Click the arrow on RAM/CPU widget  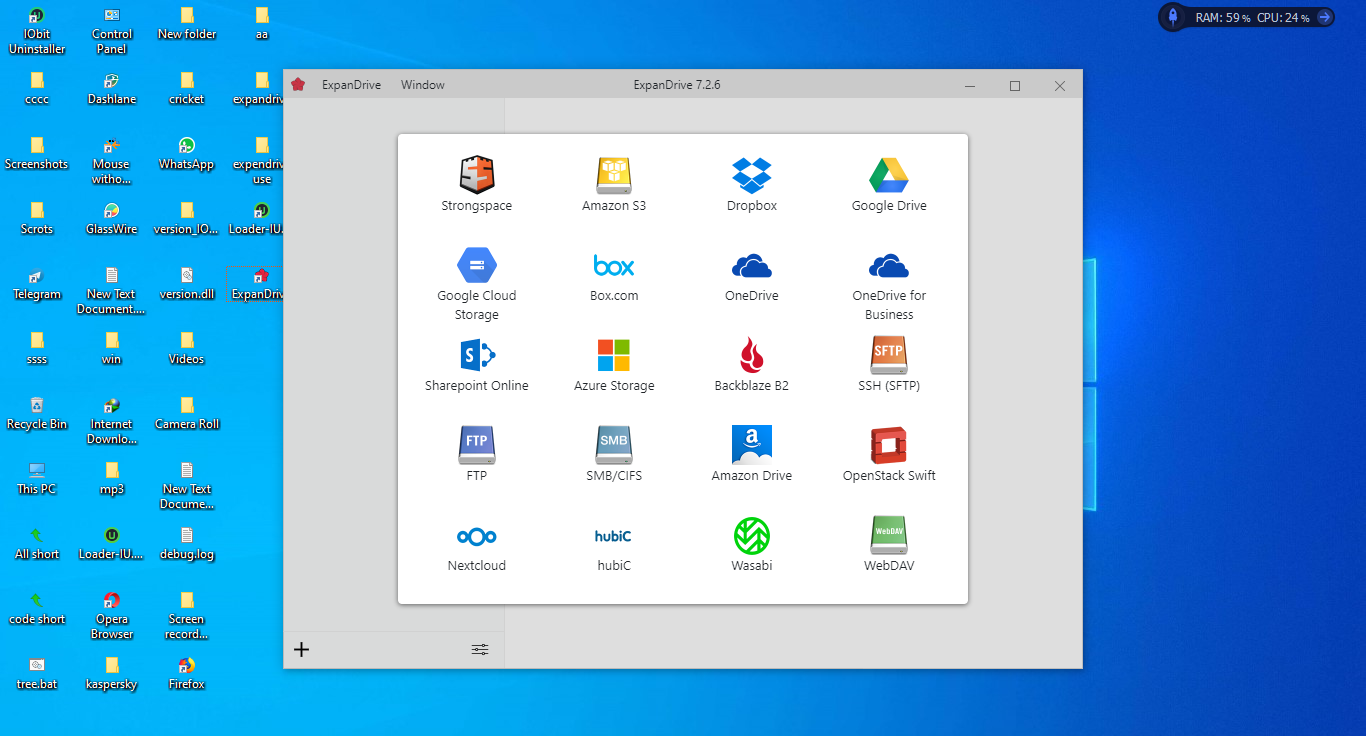tap(1324, 17)
